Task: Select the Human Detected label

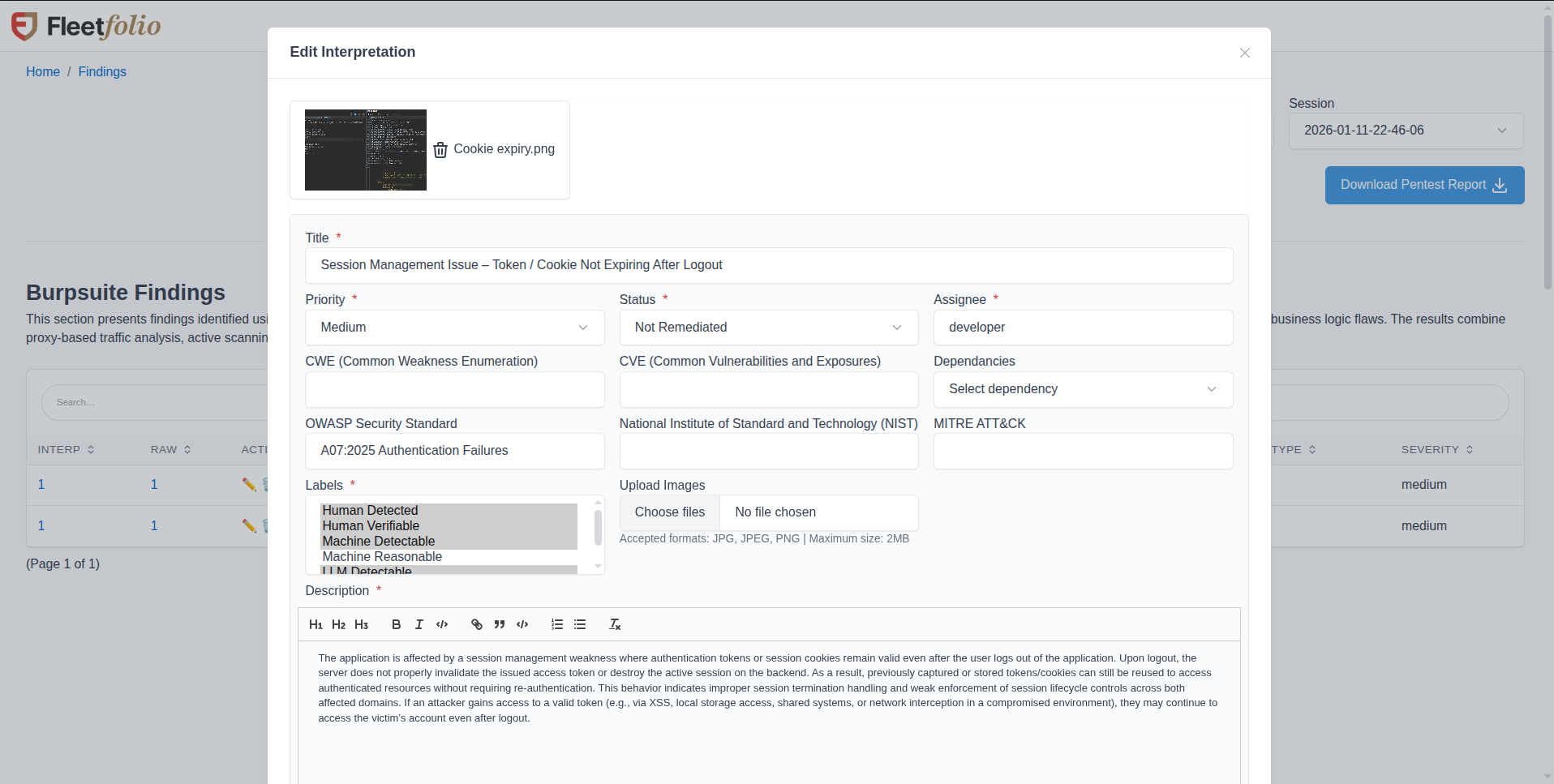Action: 370,511
